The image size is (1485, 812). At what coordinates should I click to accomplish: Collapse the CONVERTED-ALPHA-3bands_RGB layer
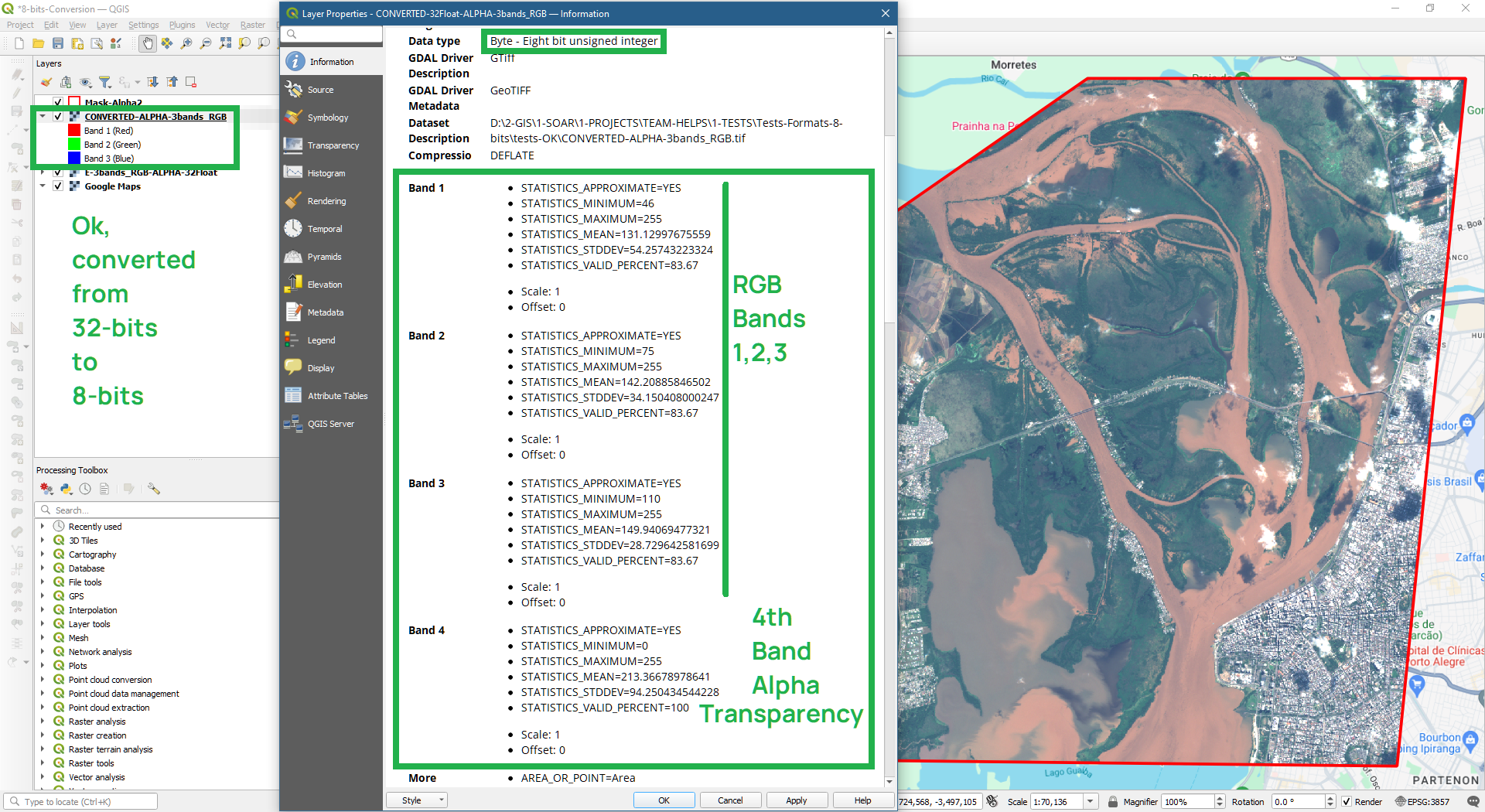pos(44,116)
